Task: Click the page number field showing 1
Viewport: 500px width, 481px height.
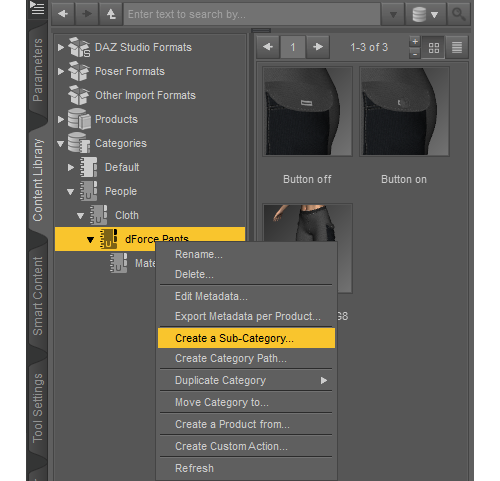Action: coord(293,47)
